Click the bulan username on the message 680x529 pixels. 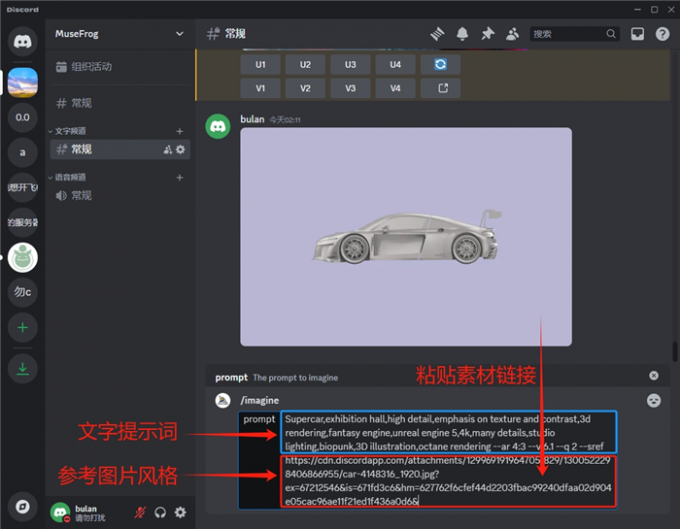(x=252, y=119)
